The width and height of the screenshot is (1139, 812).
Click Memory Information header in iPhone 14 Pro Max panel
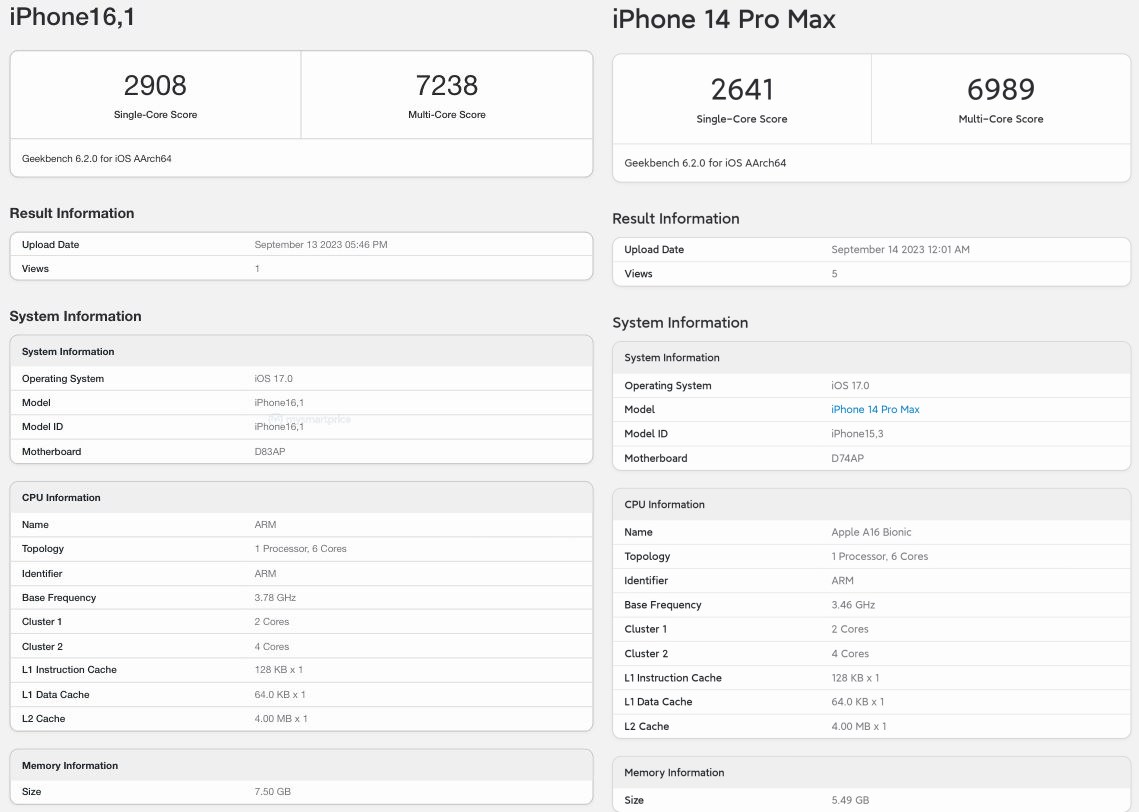click(674, 773)
